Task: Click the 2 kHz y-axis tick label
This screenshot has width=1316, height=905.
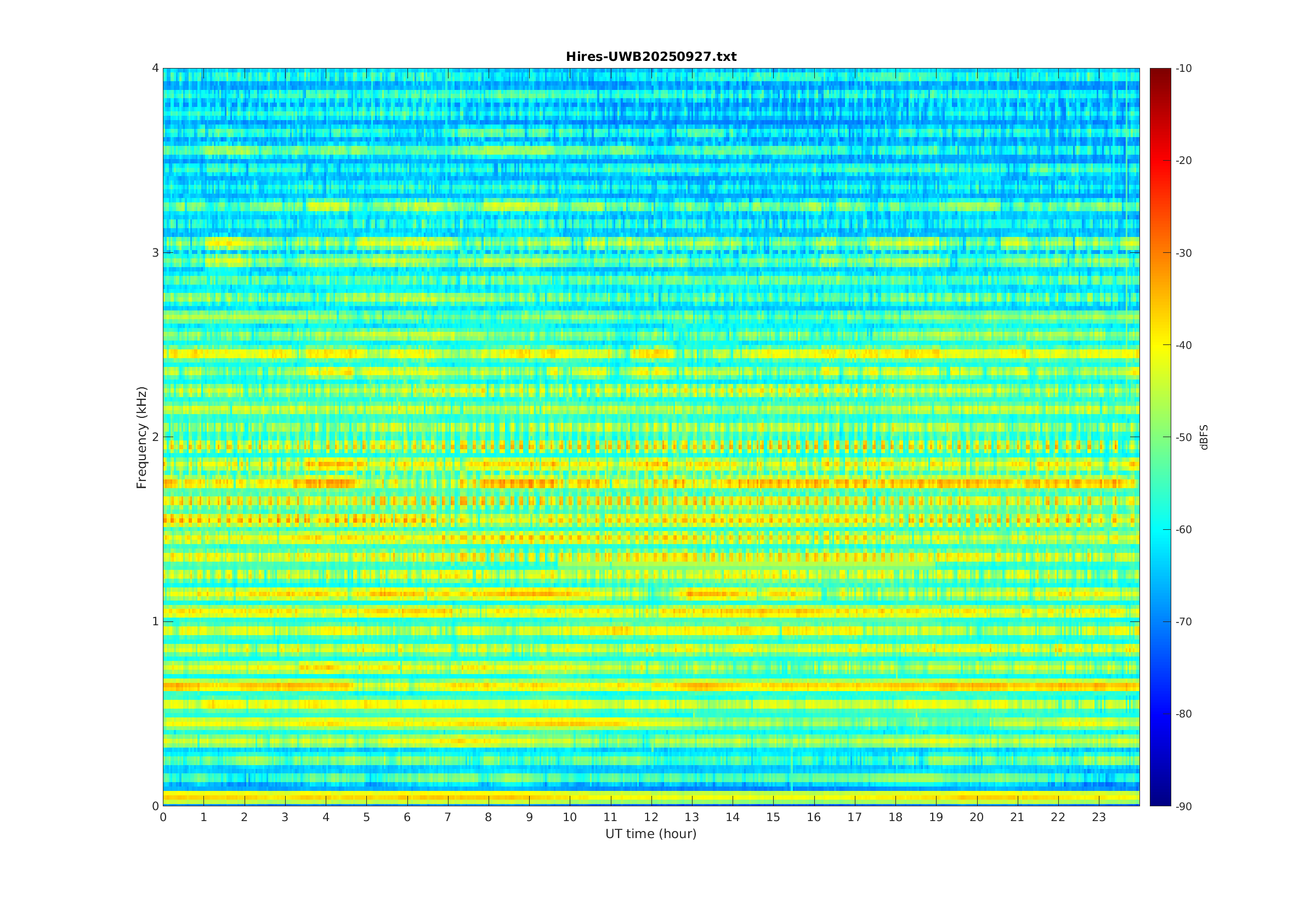Action: pyautogui.click(x=155, y=437)
